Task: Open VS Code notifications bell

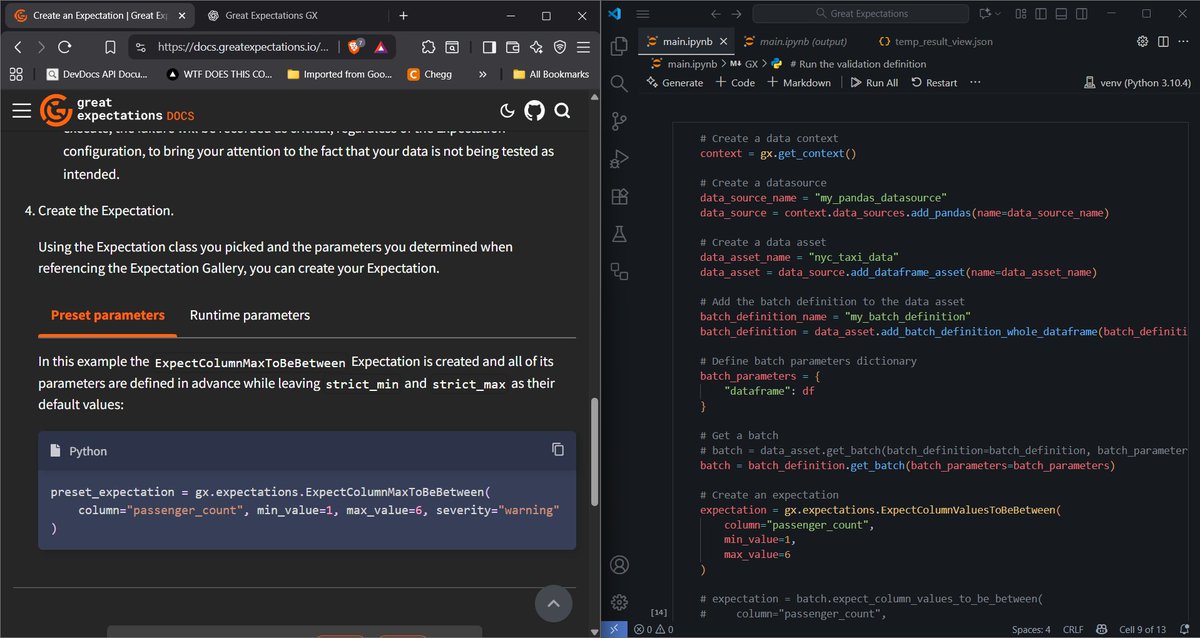Action: tap(1185, 629)
